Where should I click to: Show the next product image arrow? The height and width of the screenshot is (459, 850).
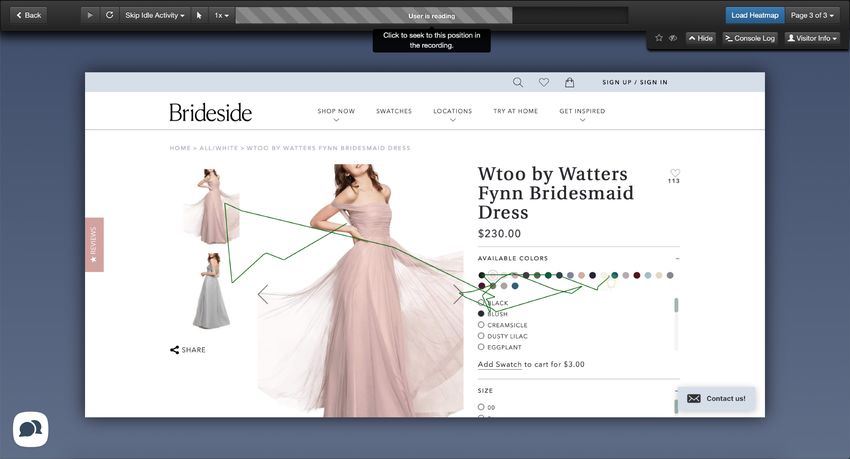458,294
